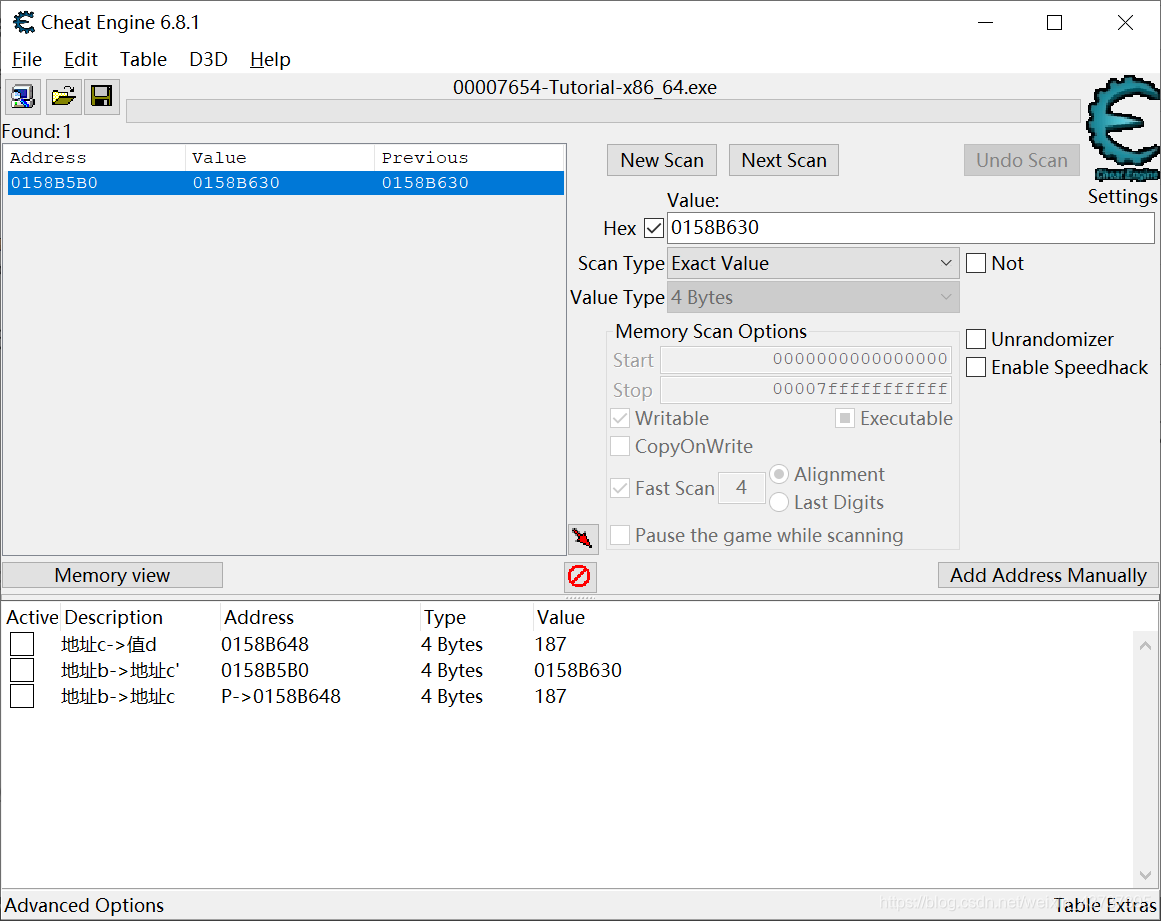Open the File menu

(x=27, y=59)
